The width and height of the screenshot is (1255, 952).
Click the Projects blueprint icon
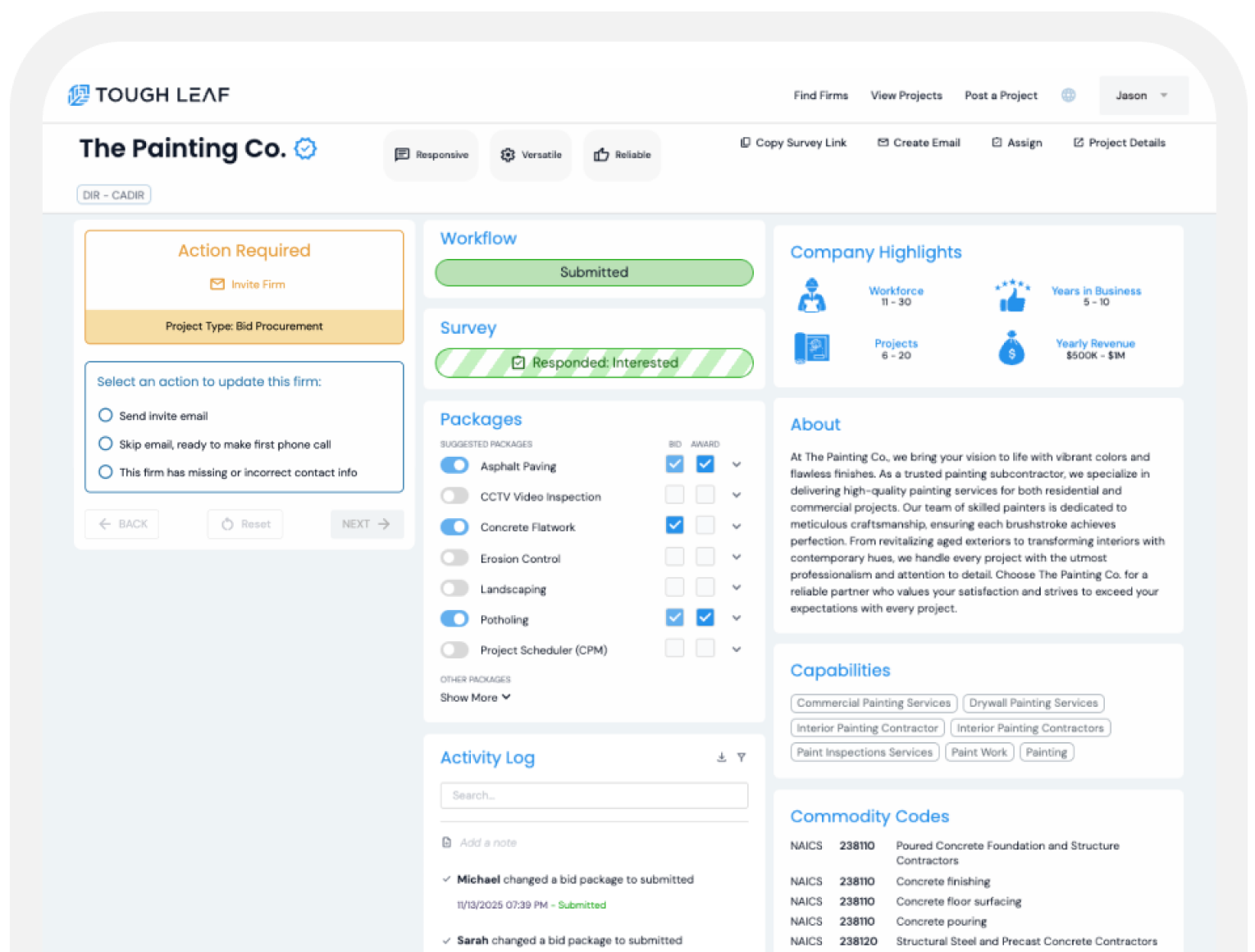[811, 348]
